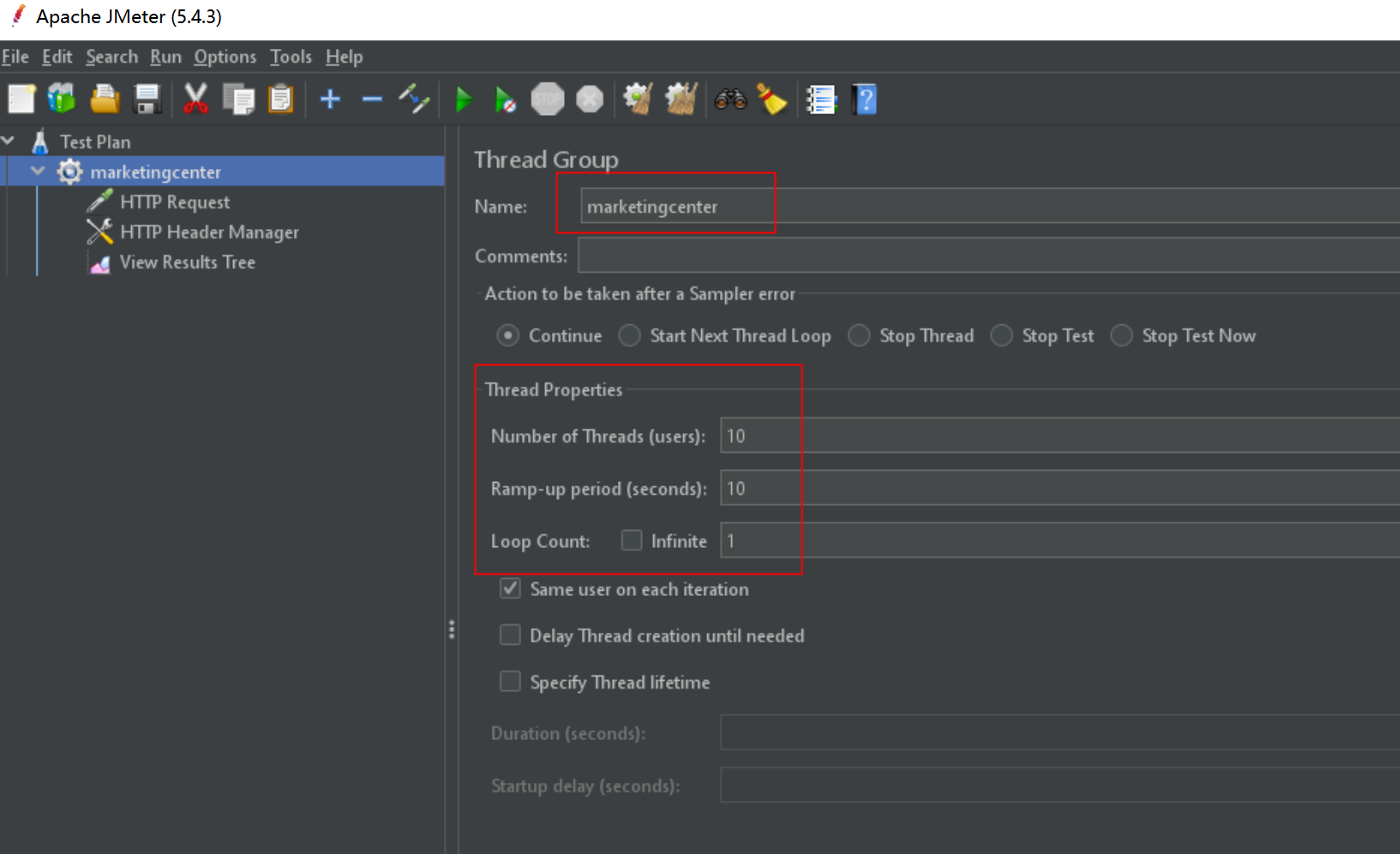Open the Search menu

click(111, 57)
